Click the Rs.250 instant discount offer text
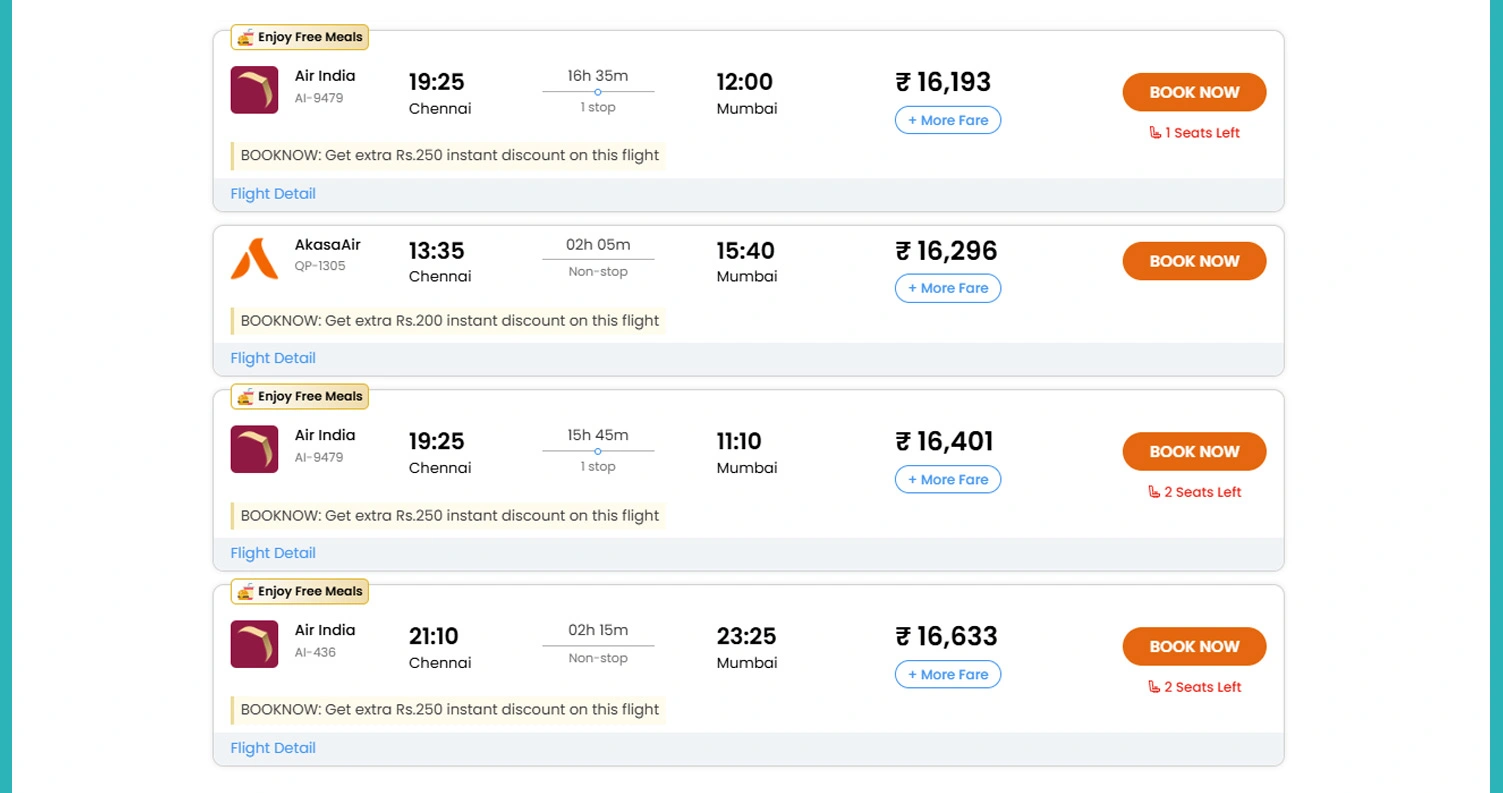The image size is (1503, 793). (448, 155)
